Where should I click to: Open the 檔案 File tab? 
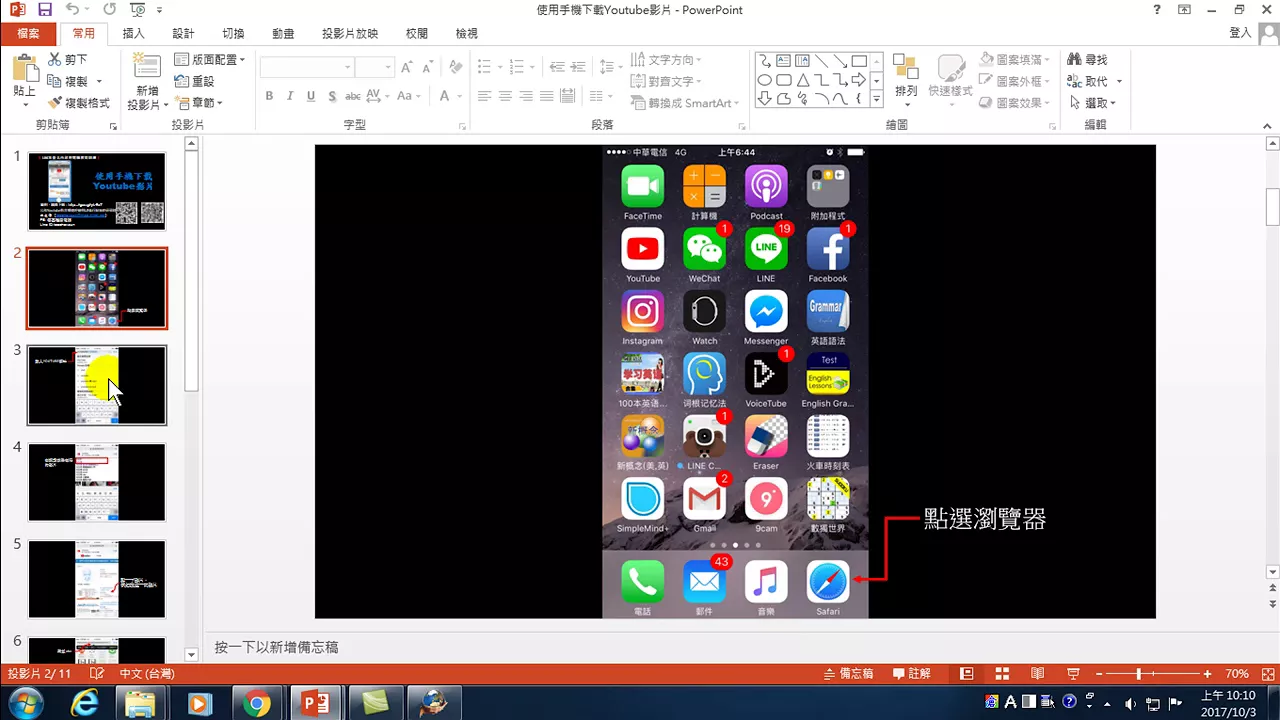click(x=28, y=33)
